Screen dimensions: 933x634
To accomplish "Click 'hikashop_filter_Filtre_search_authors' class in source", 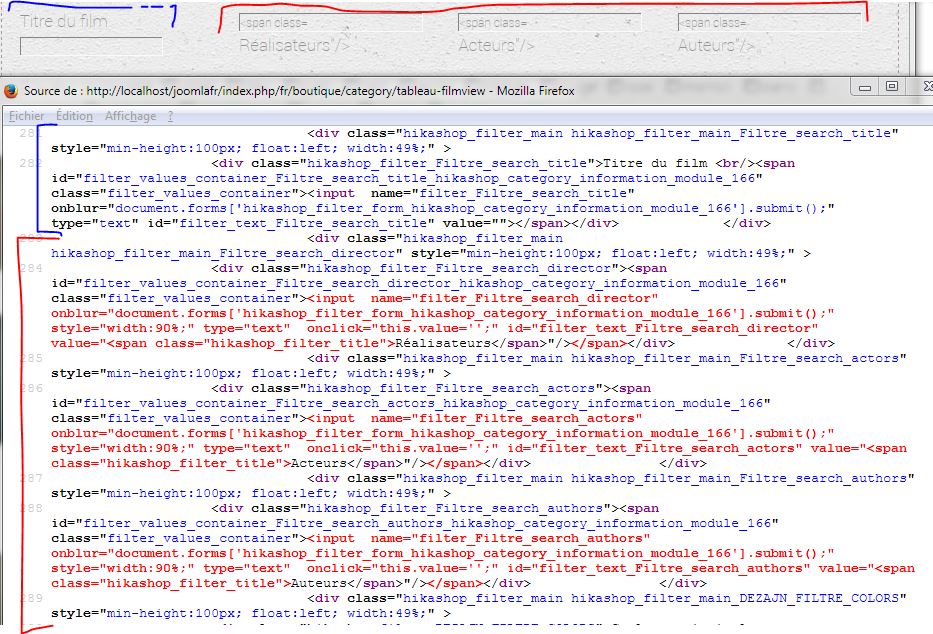I will pos(455,508).
